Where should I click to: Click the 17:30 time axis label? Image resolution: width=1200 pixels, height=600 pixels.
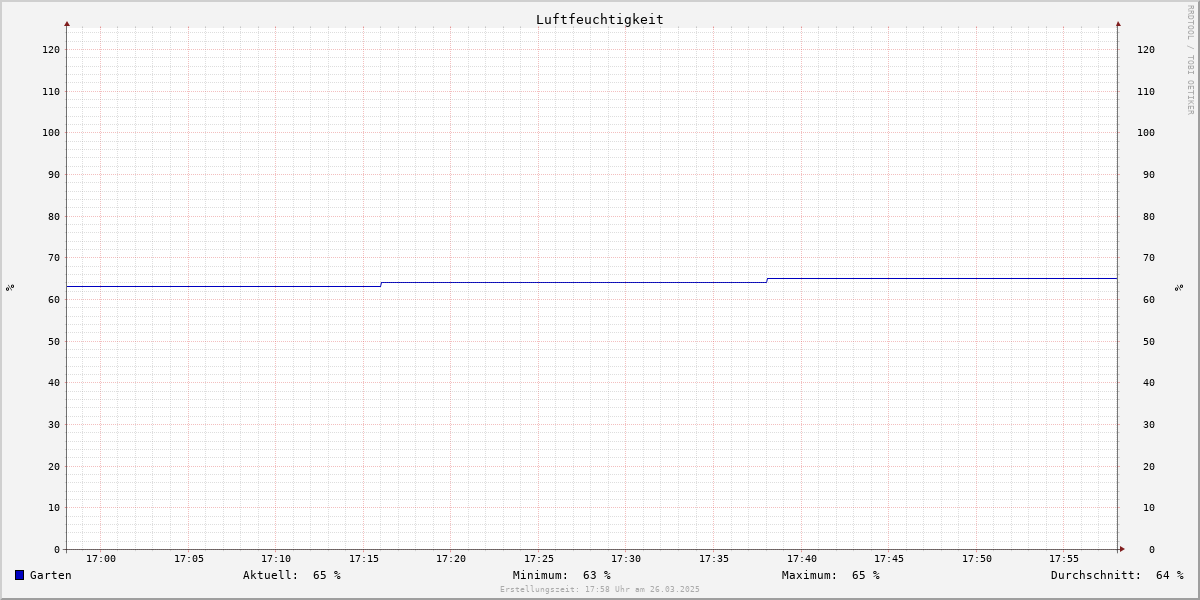626,559
